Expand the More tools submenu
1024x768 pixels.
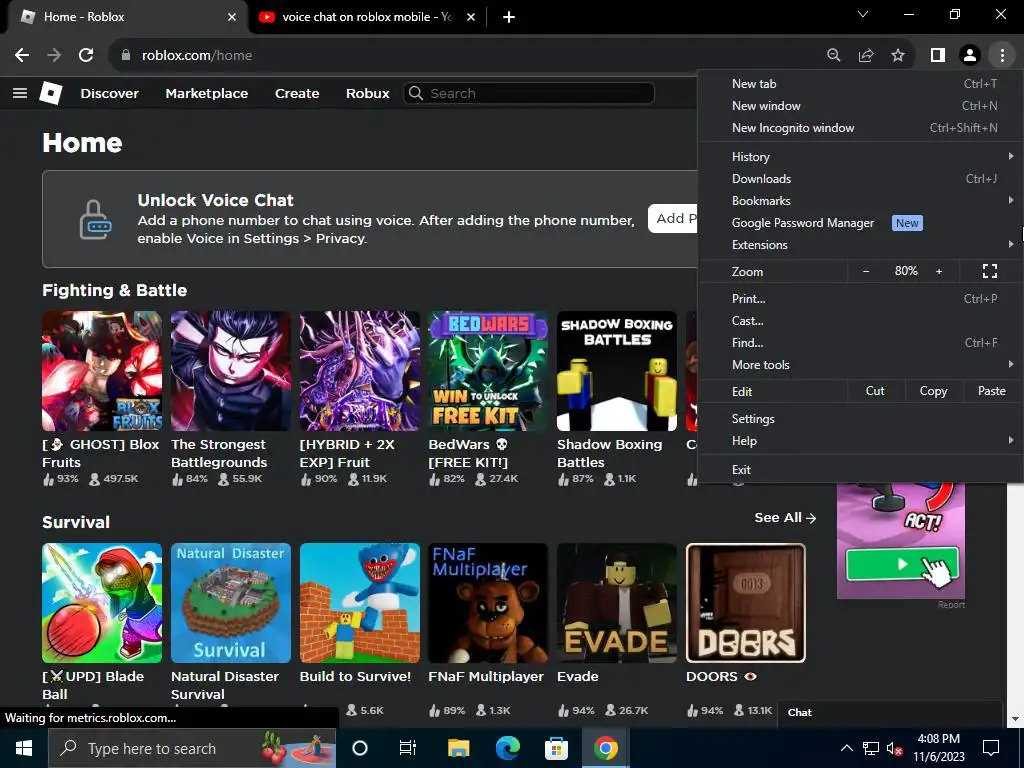(861, 365)
